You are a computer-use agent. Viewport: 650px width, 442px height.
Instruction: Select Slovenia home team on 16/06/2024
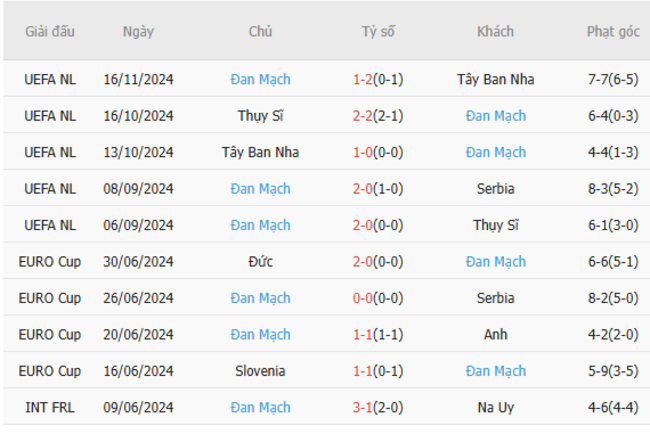(x=260, y=371)
